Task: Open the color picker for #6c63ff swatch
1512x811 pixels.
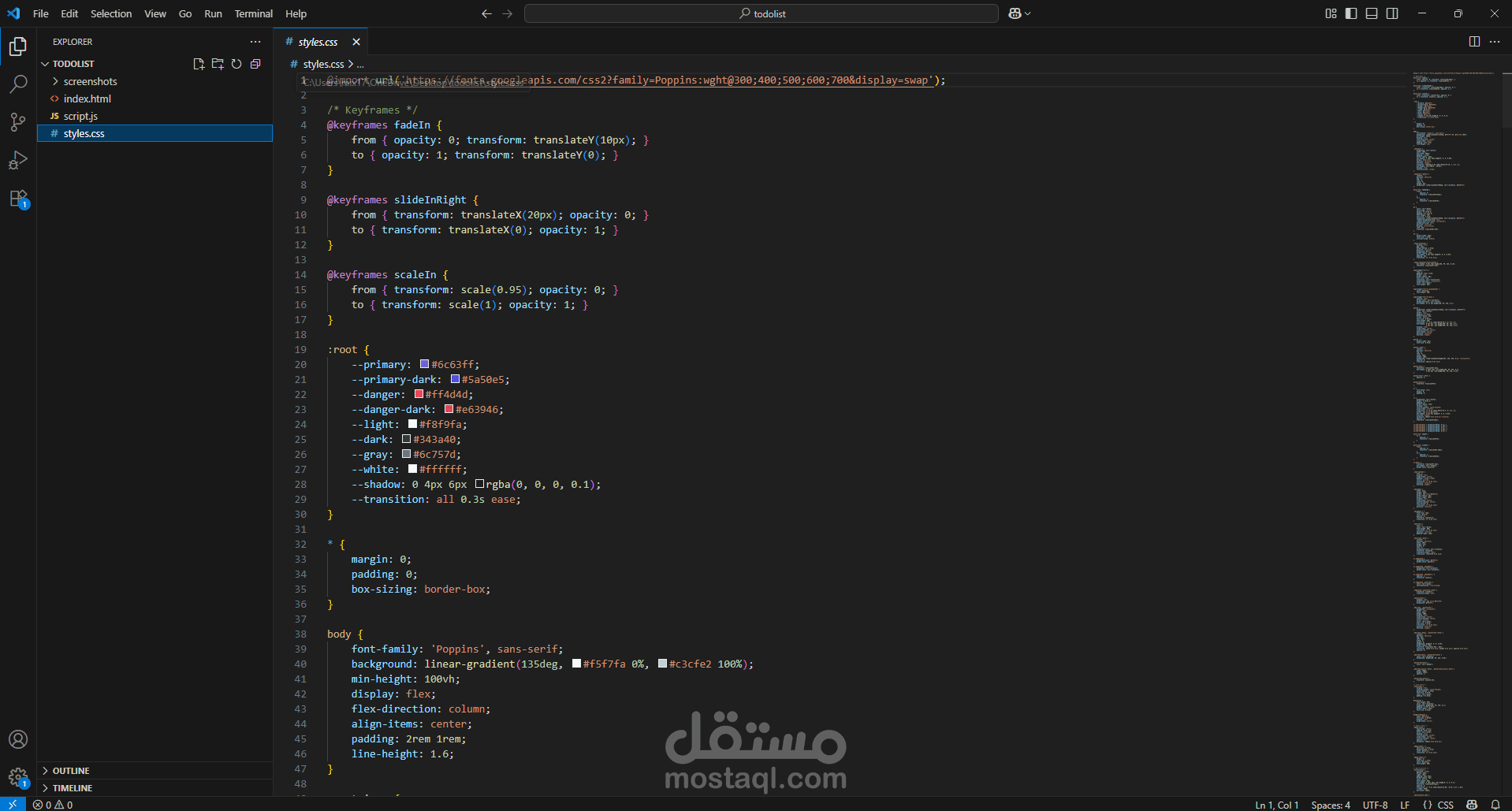Action: click(424, 364)
